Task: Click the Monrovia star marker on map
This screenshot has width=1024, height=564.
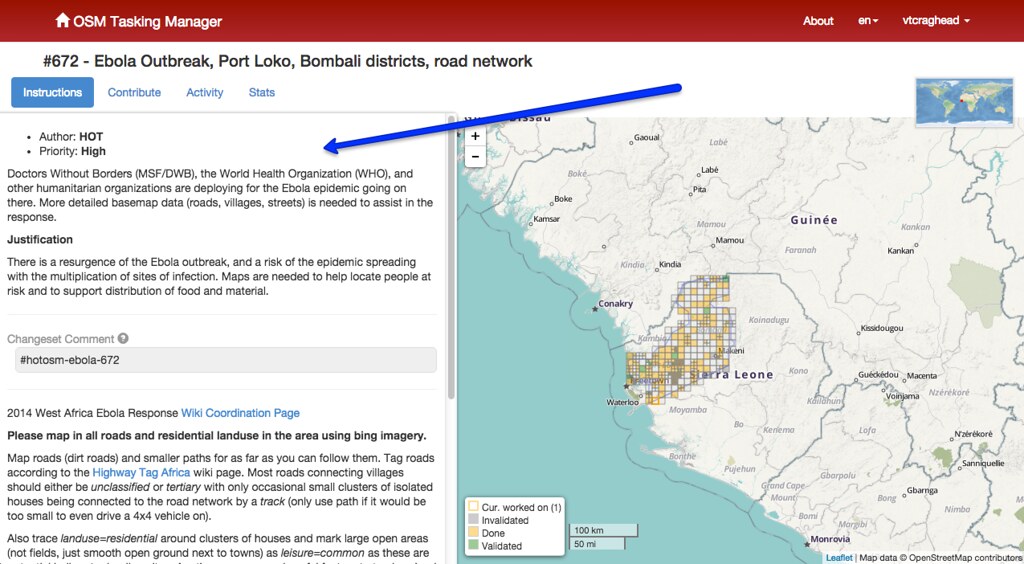Action: point(805,544)
